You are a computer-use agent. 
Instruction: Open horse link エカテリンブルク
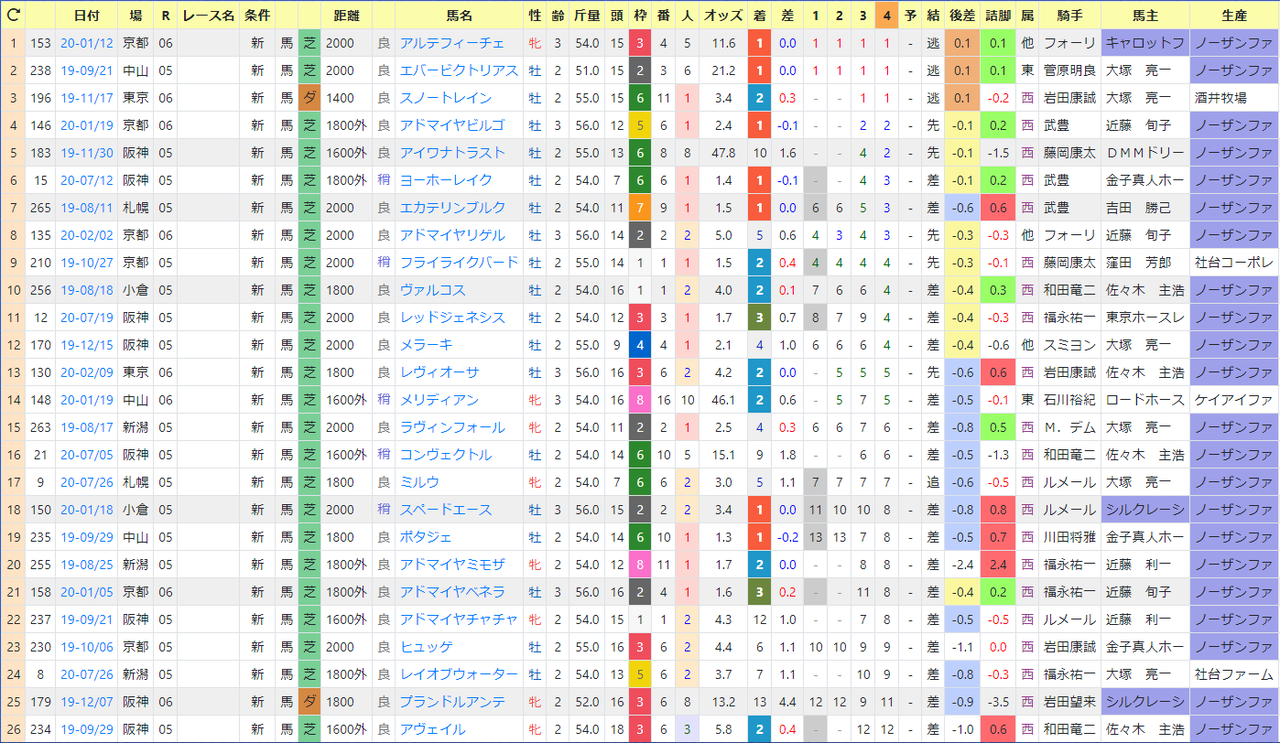click(452, 208)
